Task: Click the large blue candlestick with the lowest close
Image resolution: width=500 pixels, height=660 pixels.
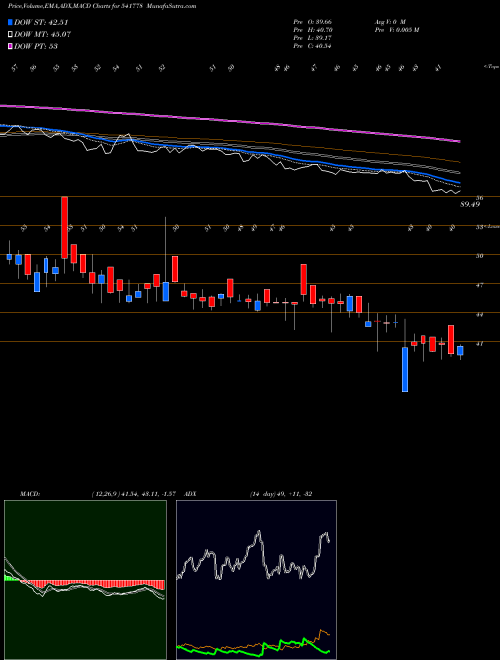Action: tap(405, 369)
